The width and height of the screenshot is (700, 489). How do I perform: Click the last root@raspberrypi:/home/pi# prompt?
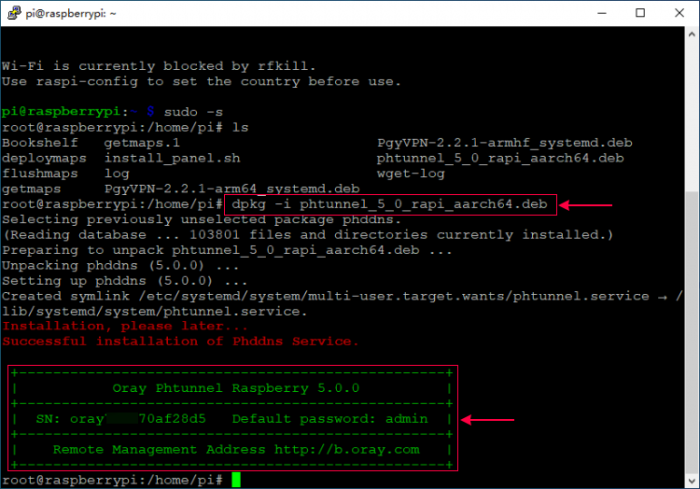click(x=112, y=480)
